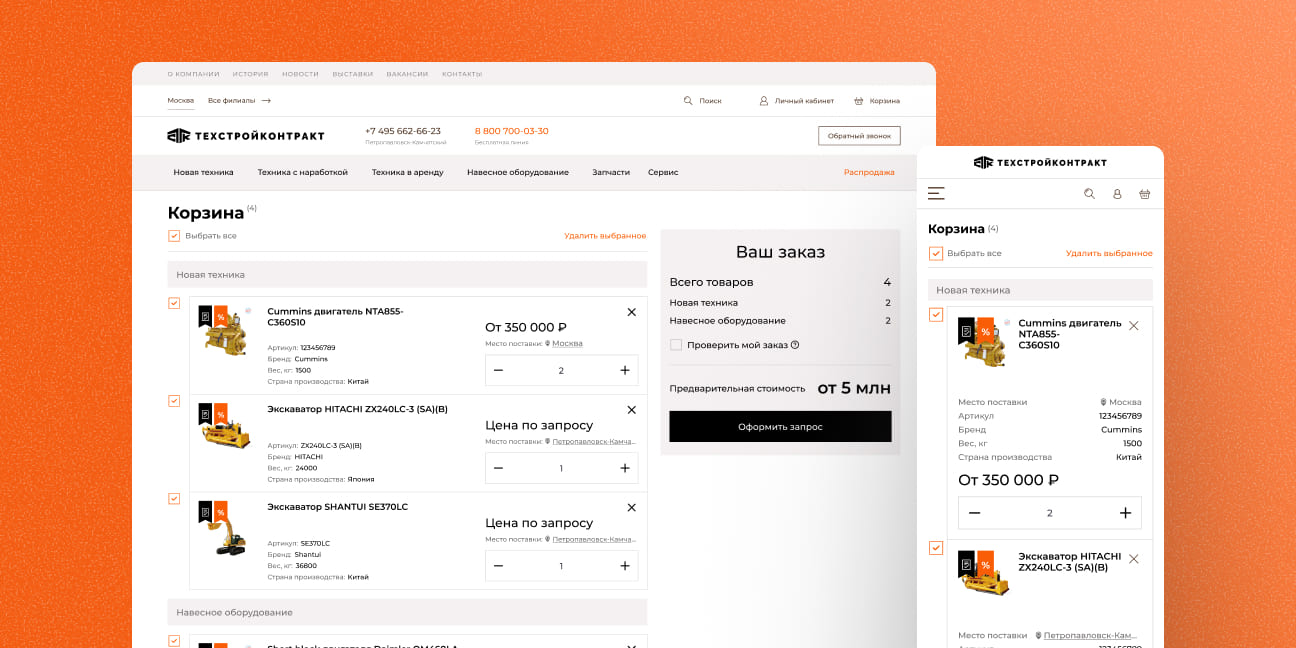Toggle Выбрать все checkbox in mobile view

(936, 254)
